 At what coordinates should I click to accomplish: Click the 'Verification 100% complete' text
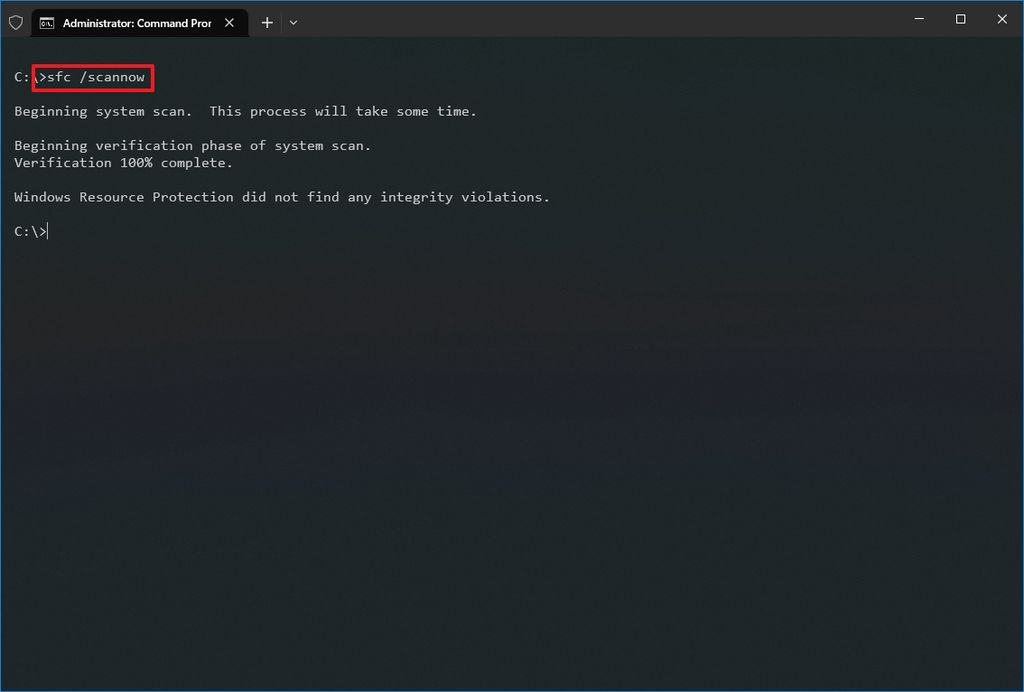point(122,162)
